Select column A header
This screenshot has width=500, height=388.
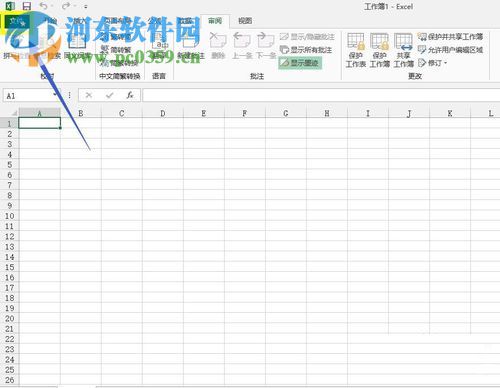(x=39, y=113)
